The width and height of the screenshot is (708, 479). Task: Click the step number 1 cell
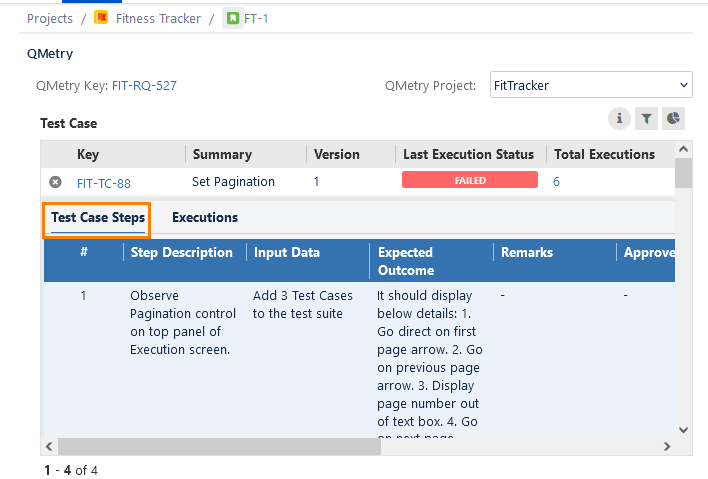click(83, 296)
